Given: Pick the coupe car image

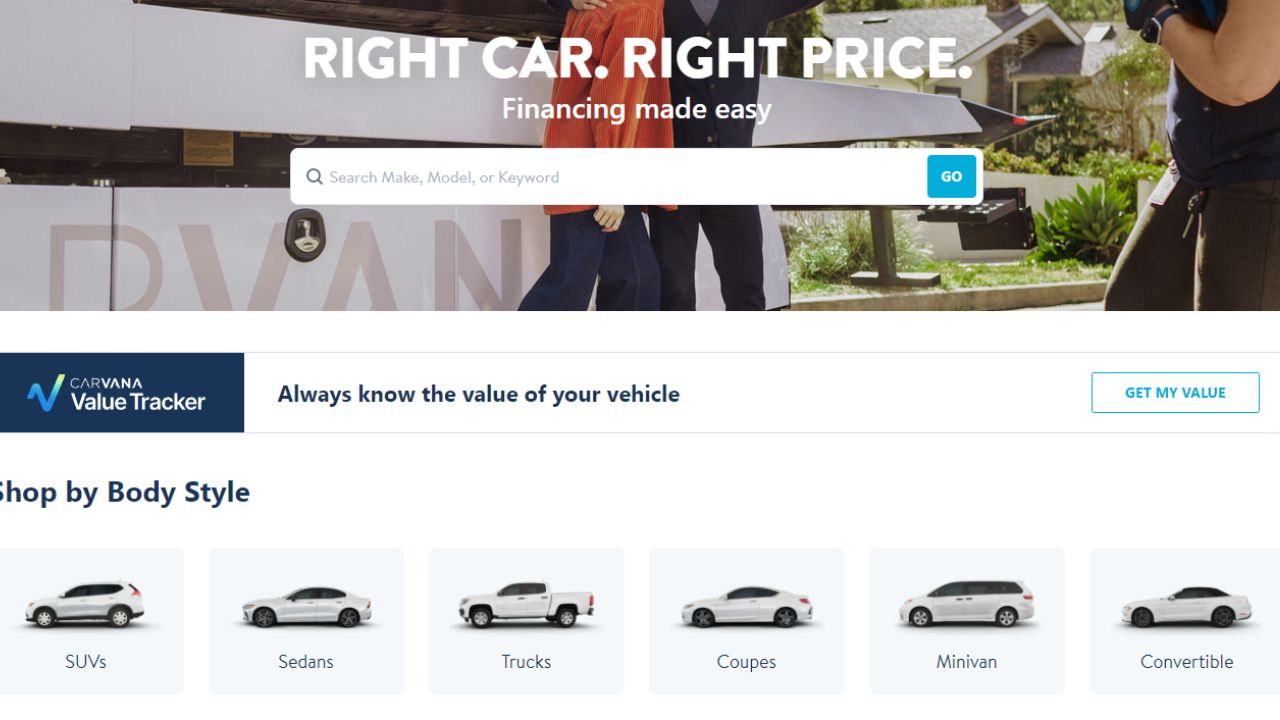Looking at the screenshot, I should point(746,606).
